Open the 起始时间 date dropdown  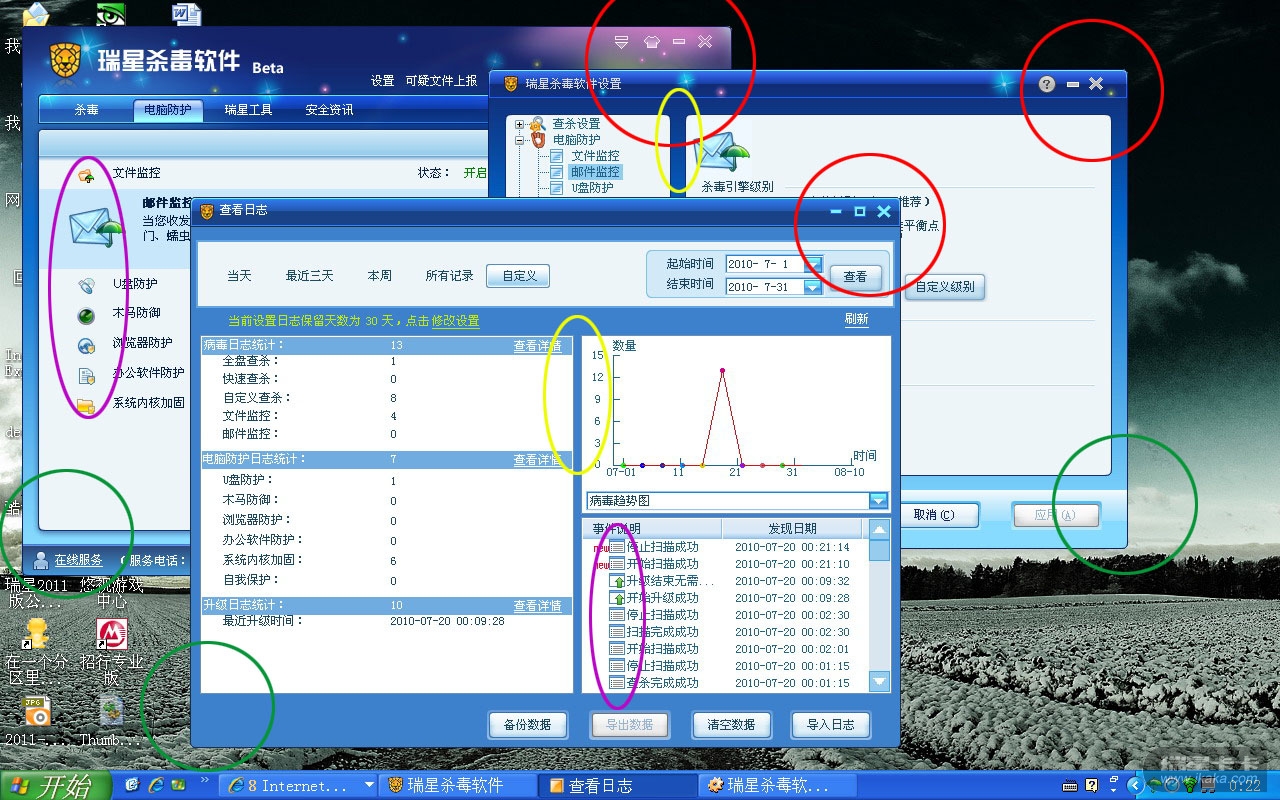click(x=813, y=265)
